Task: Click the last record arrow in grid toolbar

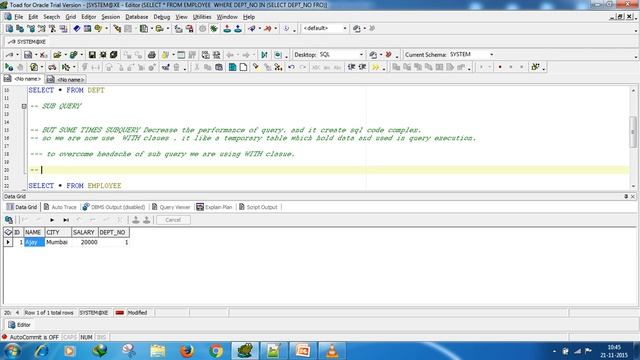Action: 66,220
